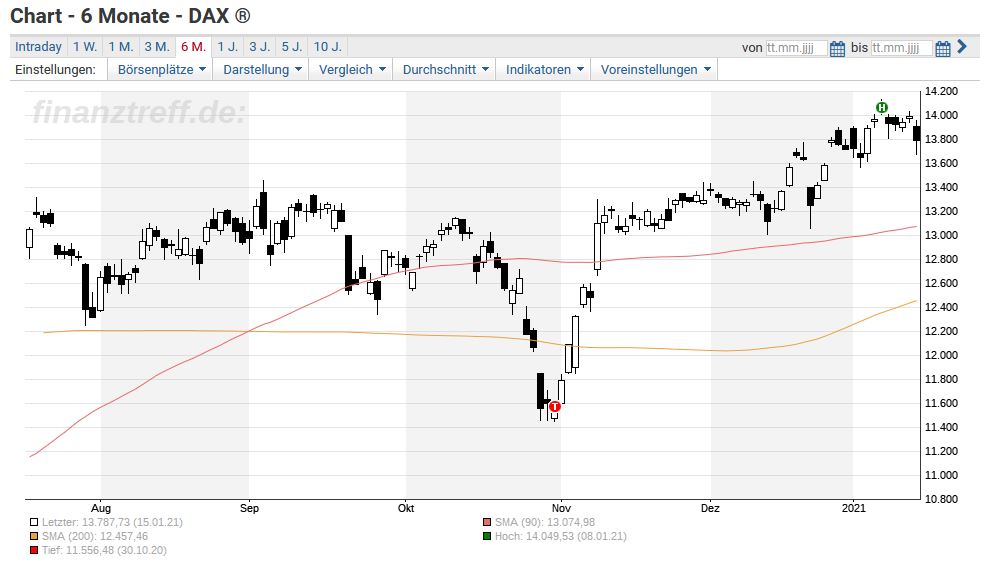Select the 3 J. timeframe
The height and width of the screenshot is (563, 991).
click(x=259, y=47)
